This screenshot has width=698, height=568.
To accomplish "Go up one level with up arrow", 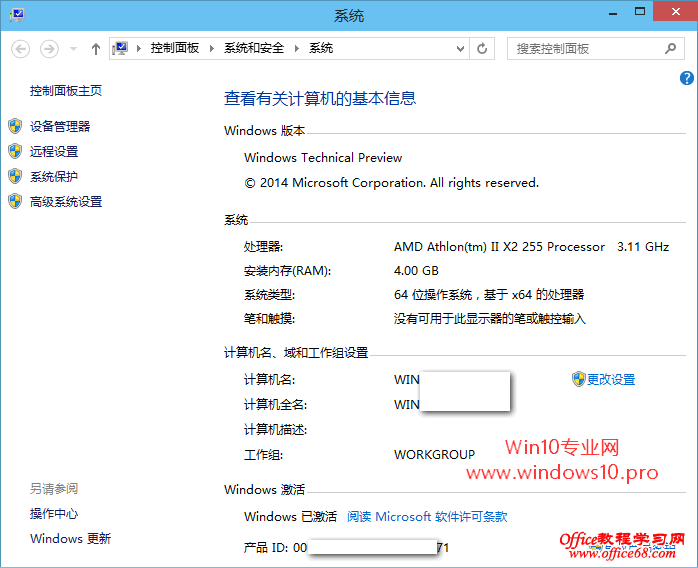I will (x=96, y=49).
